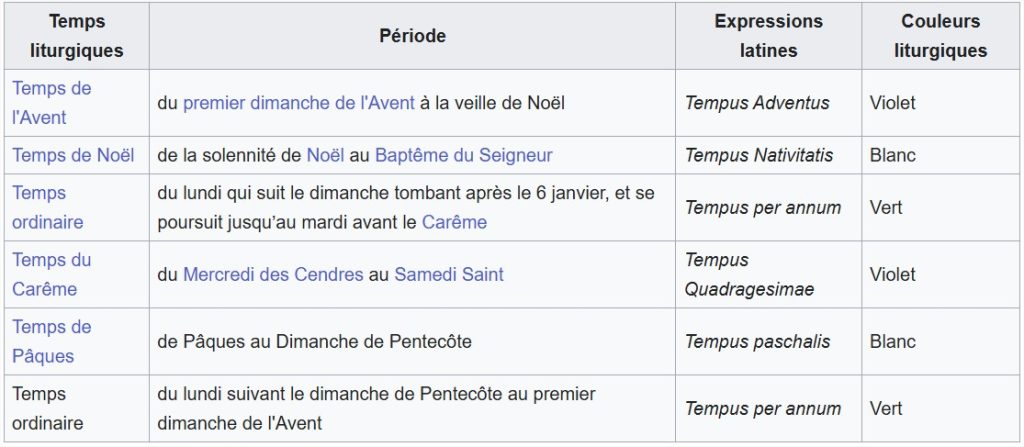Viewport: 1024px width, 447px height.
Task: Click the non-linked Temps ordinaire cell in last row
Action: point(77,408)
